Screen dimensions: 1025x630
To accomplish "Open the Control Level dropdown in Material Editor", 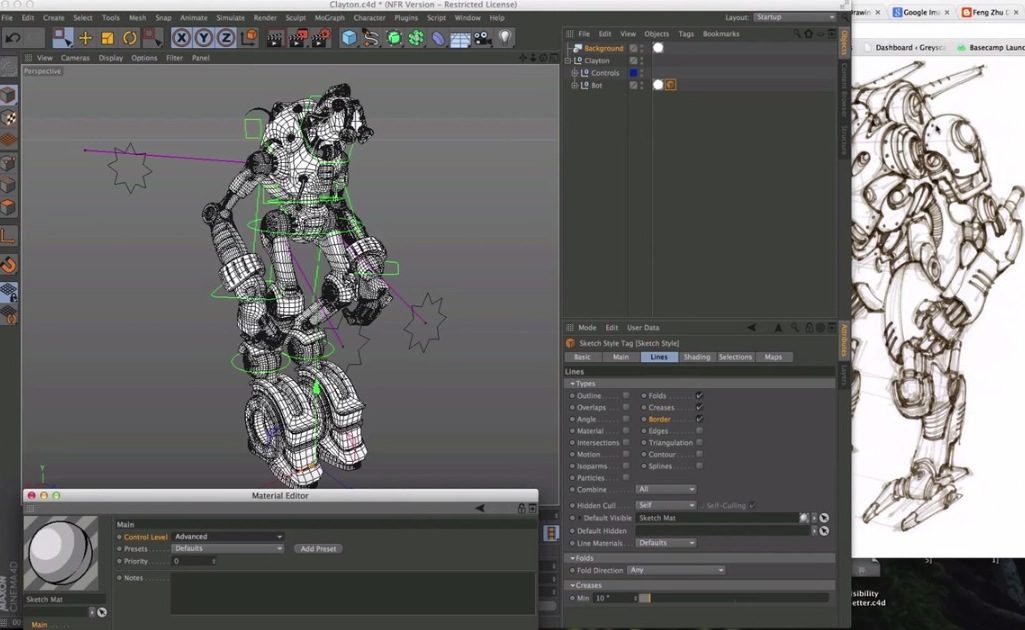I will [228, 536].
